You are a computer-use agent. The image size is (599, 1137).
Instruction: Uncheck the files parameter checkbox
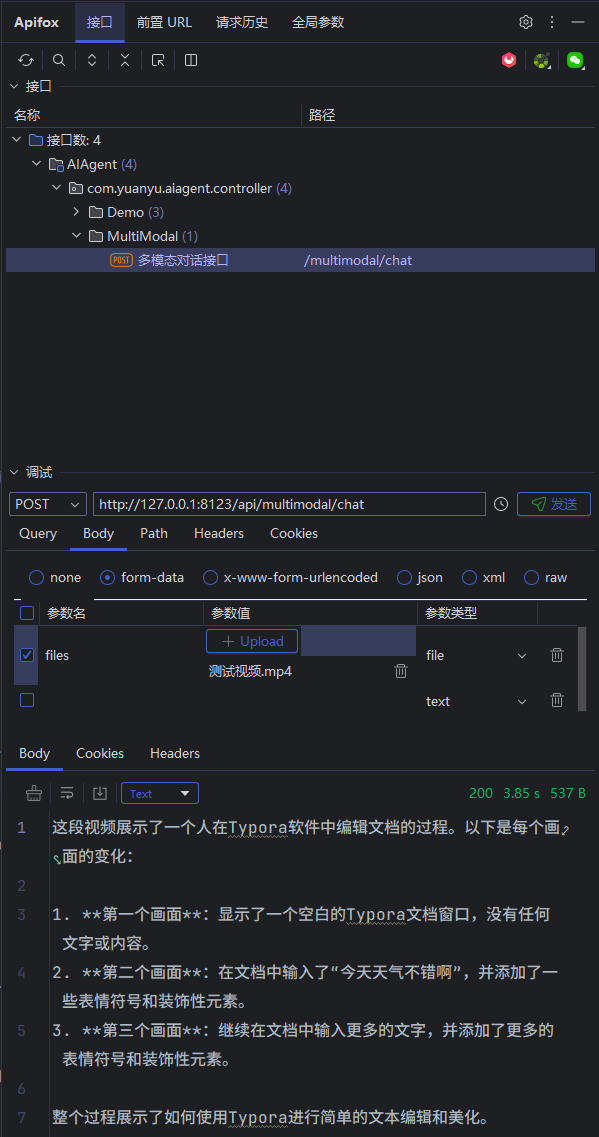tap(27, 655)
